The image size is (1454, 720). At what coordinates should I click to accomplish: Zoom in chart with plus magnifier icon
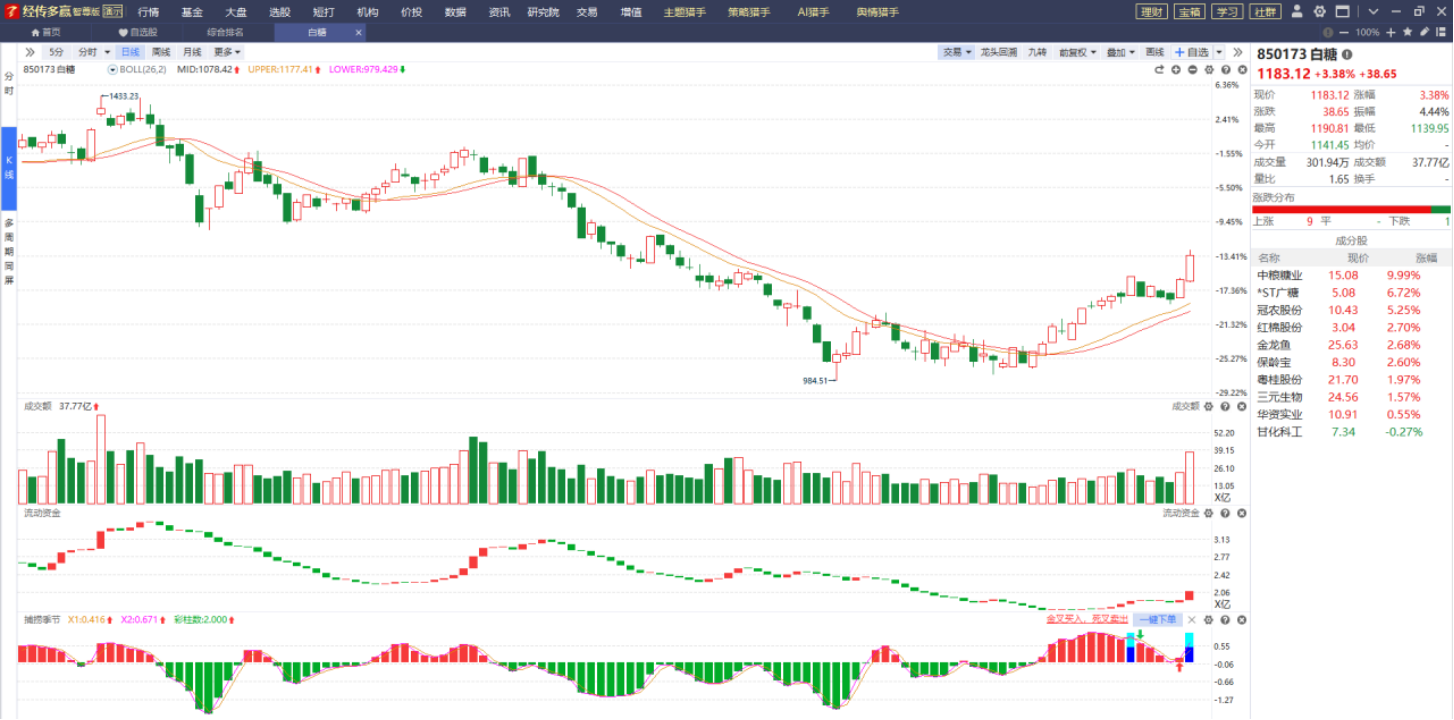(1176, 70)
